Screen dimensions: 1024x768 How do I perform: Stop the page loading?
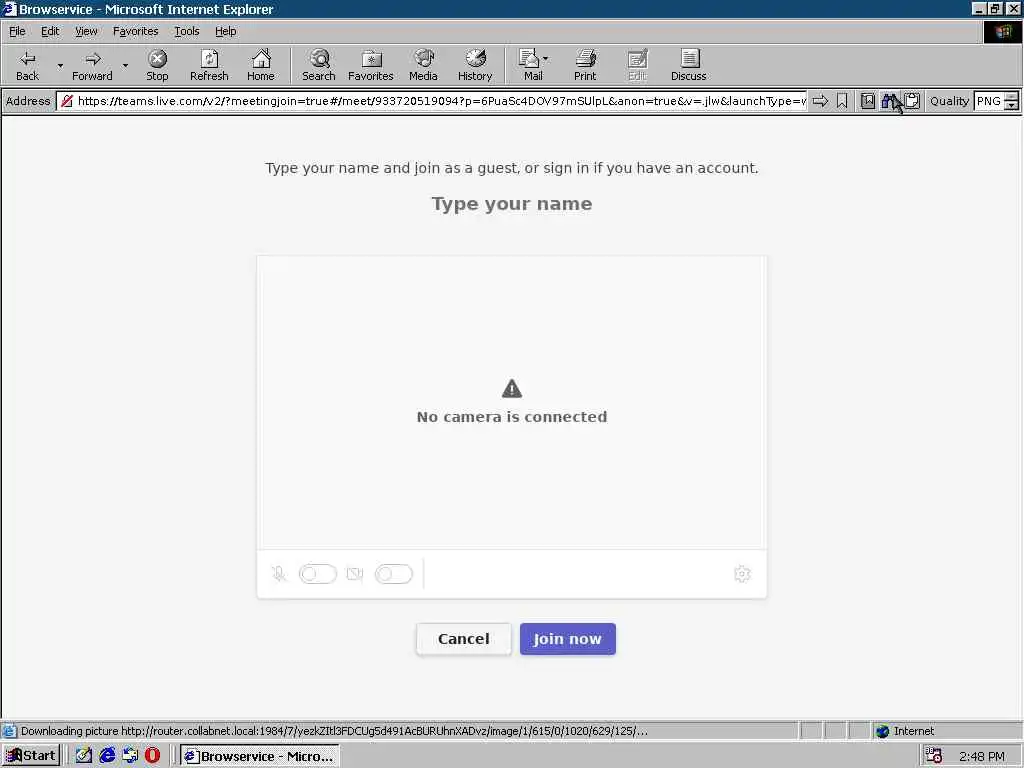click(157, 65)
